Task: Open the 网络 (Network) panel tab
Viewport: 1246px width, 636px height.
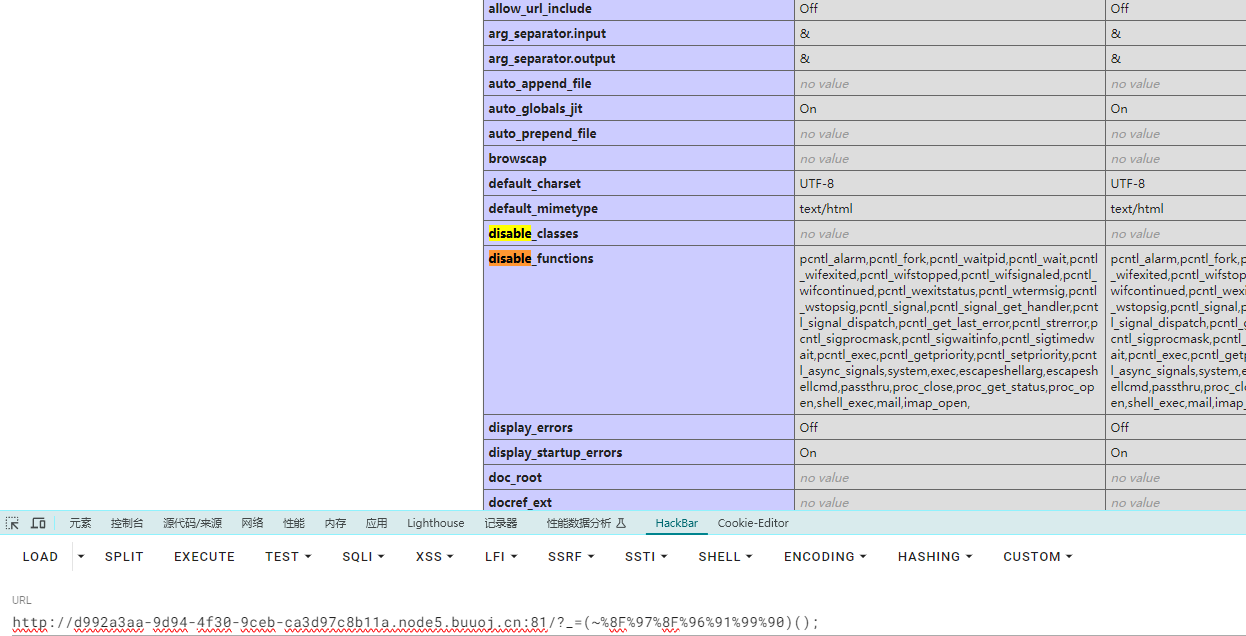Action: pyautogui.click(x=252, y=523)
